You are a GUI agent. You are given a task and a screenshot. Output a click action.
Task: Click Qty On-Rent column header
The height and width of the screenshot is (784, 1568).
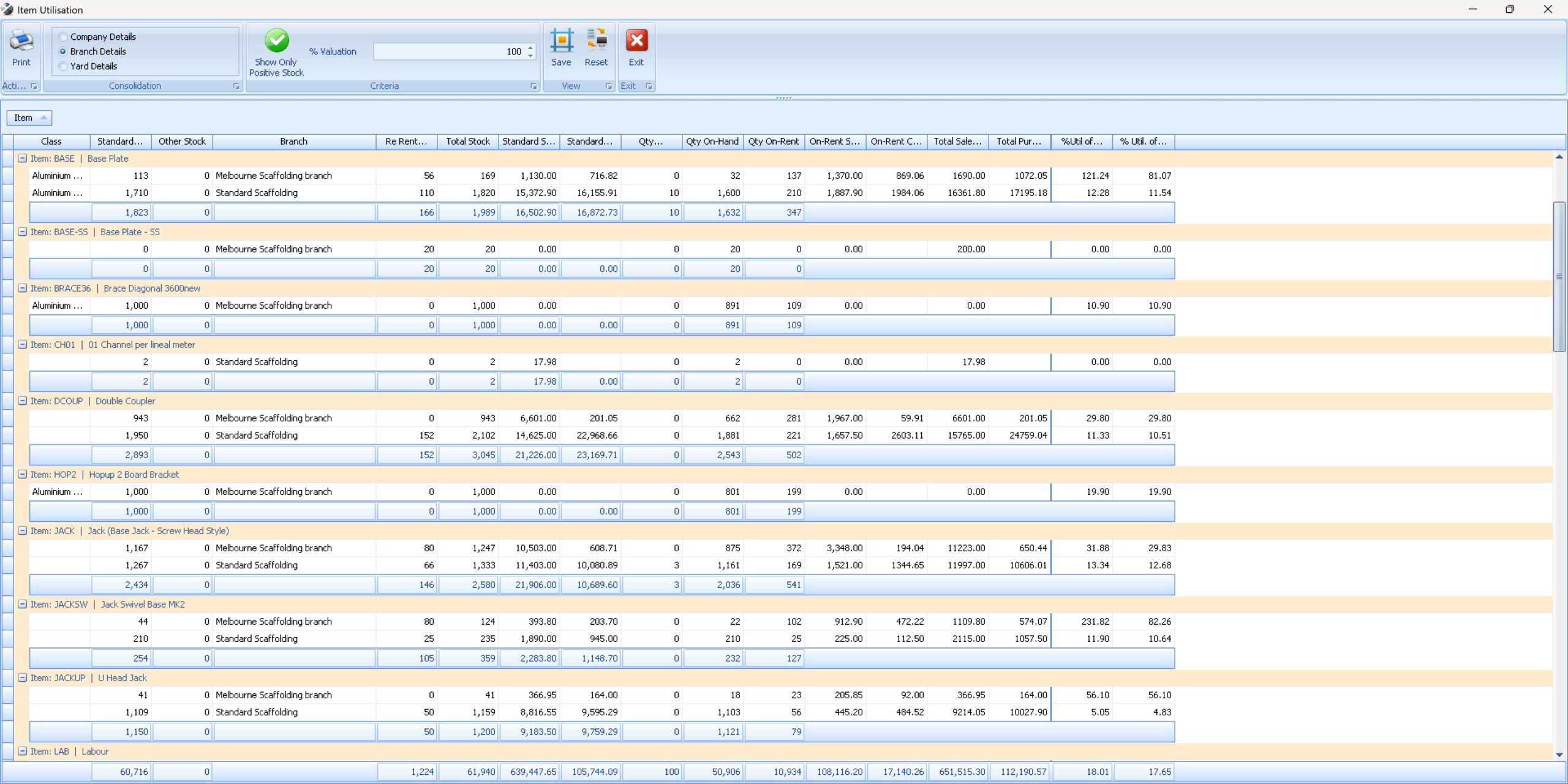click(773, 141)
